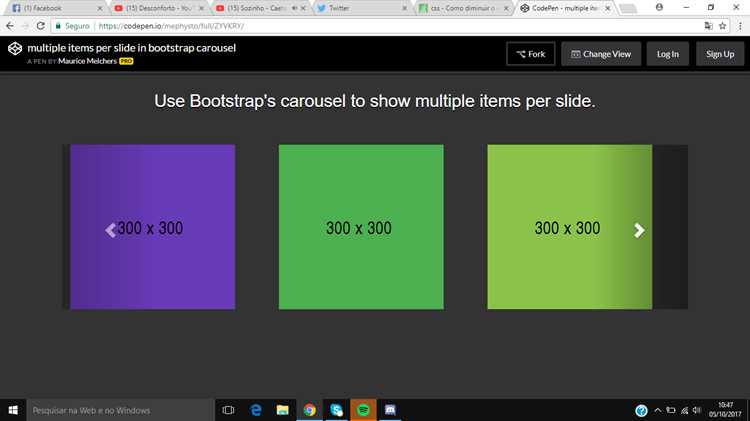Image resolution: width=750 pixels, height=421 pixels.
Task: Expand hidden system tray icons
Action: point(658,410)
